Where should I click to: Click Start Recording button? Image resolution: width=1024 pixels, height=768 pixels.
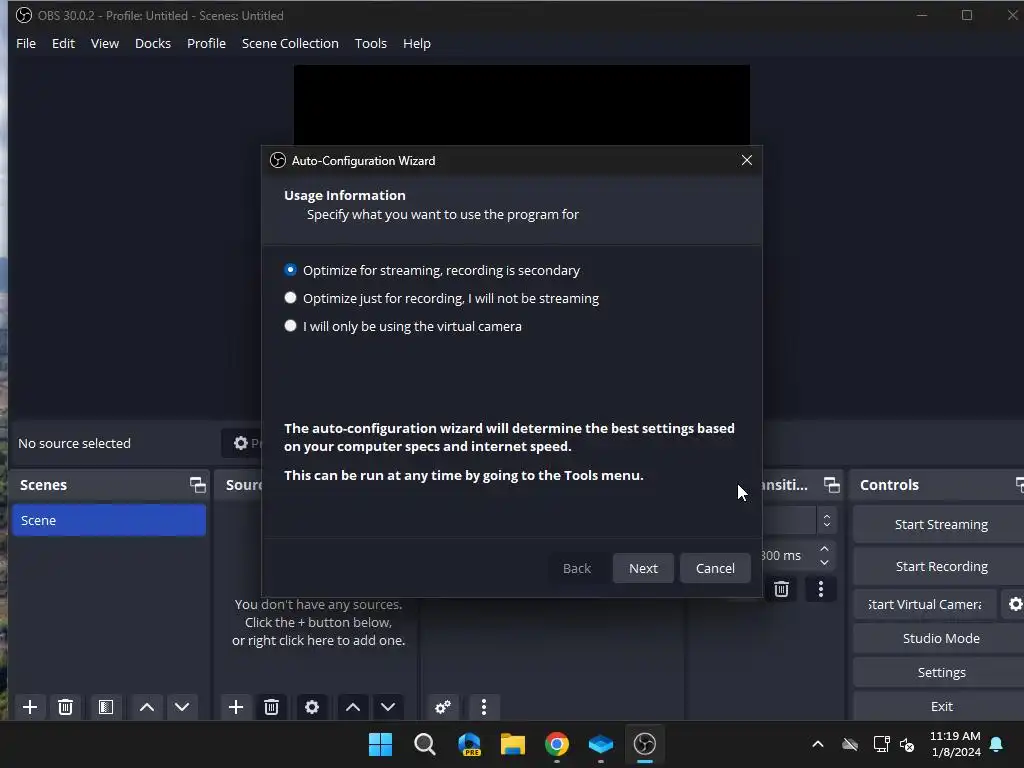coord(940,566)
